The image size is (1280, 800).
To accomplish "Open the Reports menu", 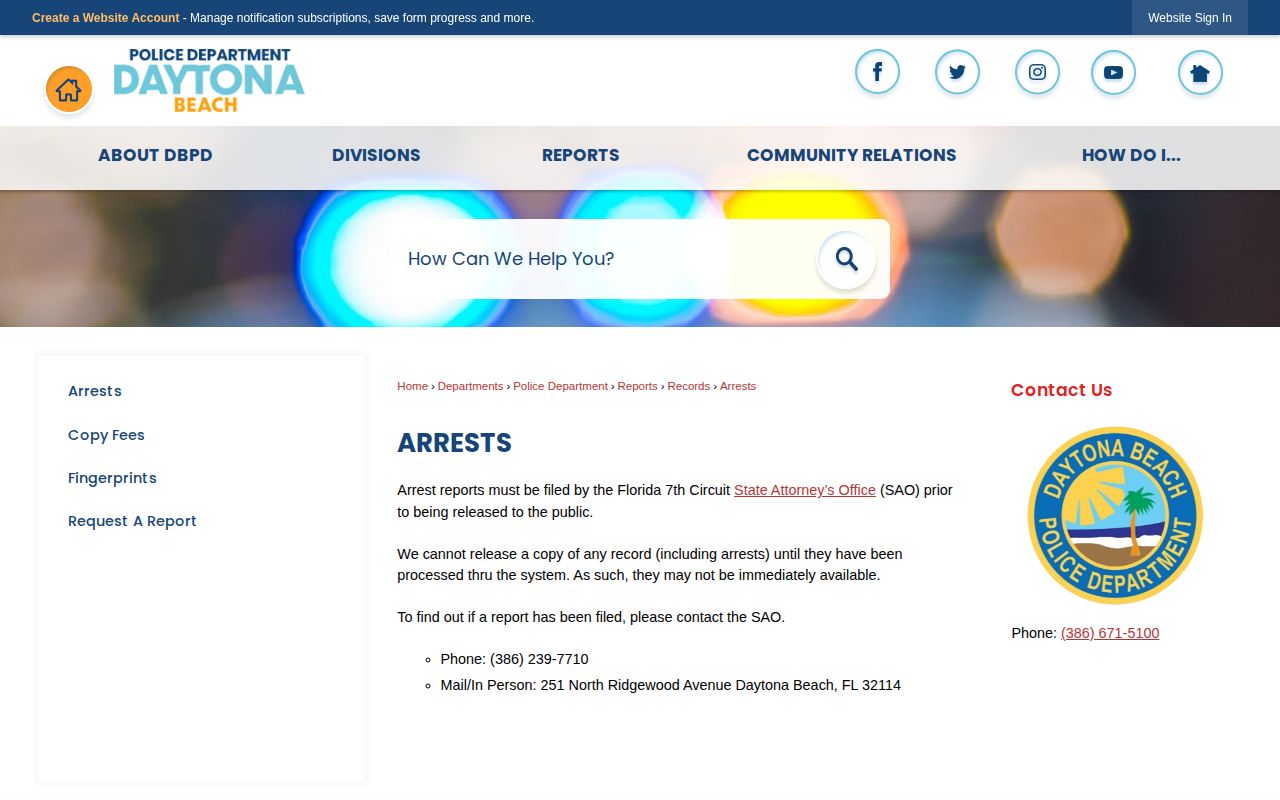I will point(581,155).
